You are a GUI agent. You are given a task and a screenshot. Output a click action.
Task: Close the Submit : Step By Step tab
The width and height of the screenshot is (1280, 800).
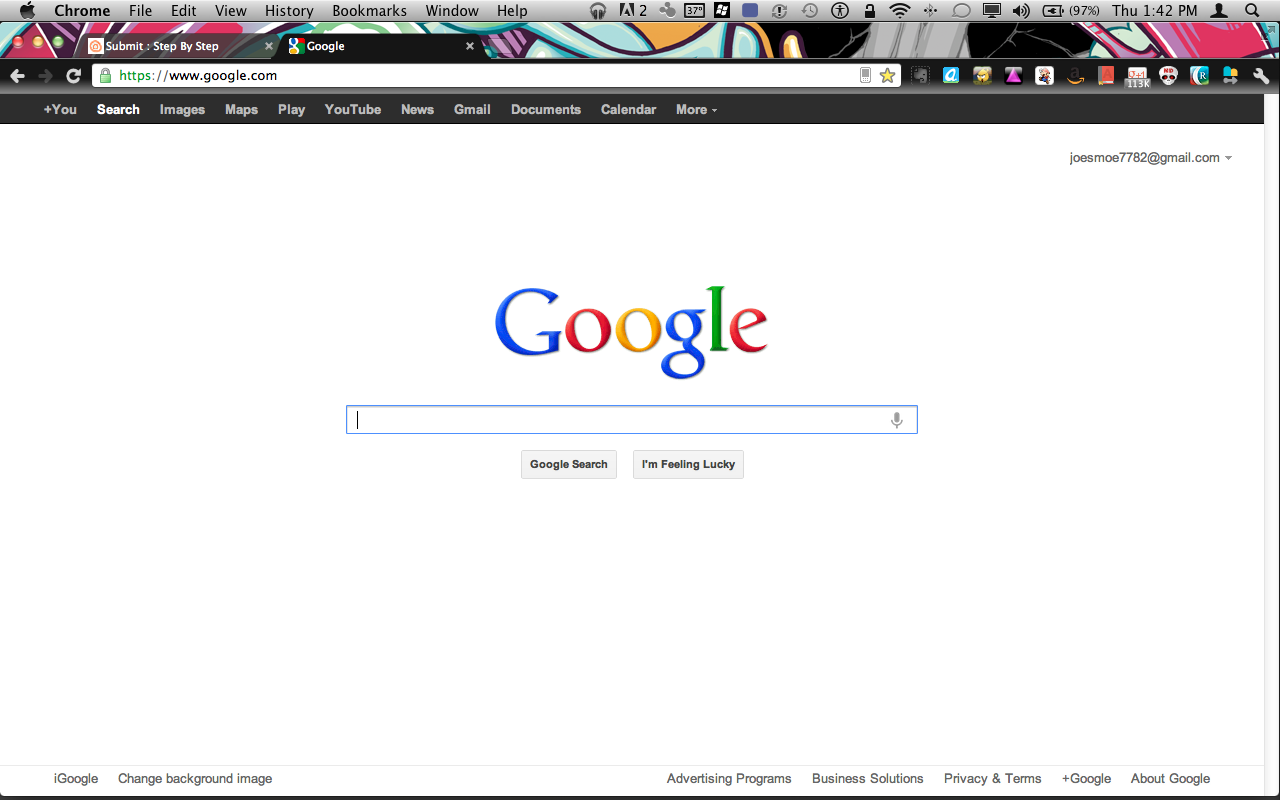coord(268,46)
